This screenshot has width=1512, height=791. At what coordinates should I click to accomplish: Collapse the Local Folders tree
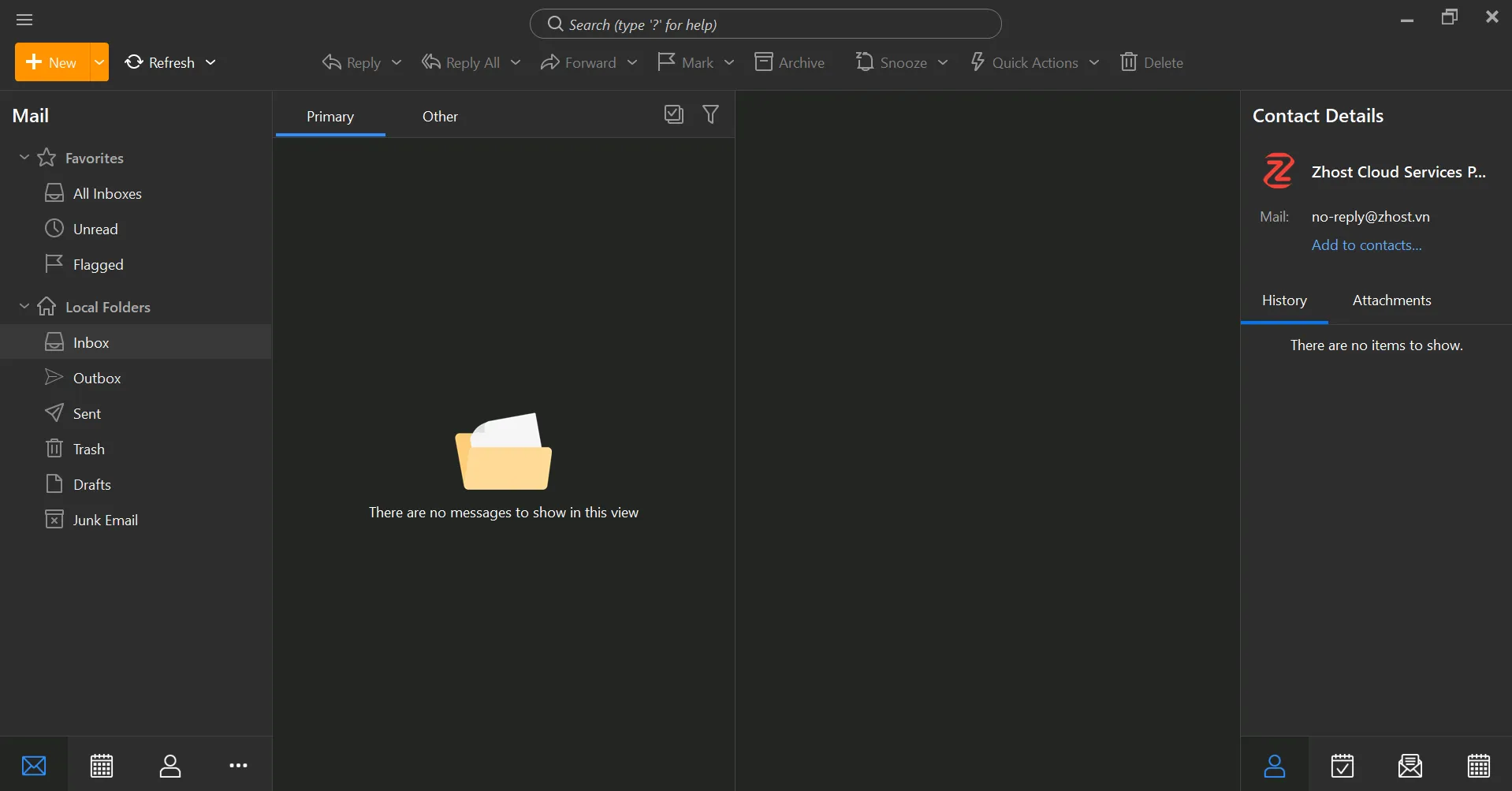coord(24,307)
